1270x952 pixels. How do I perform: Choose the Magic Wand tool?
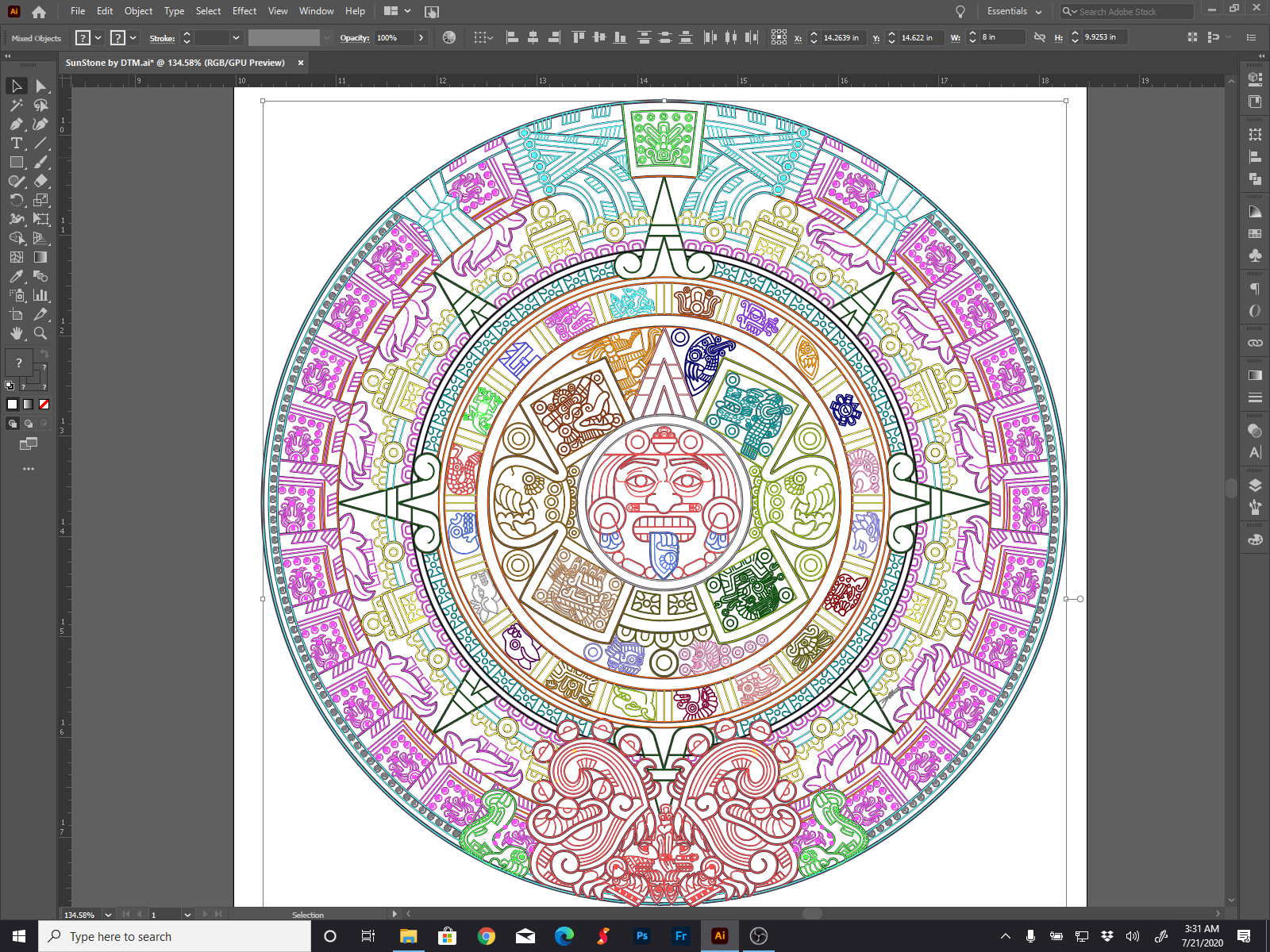coord(17,105)
